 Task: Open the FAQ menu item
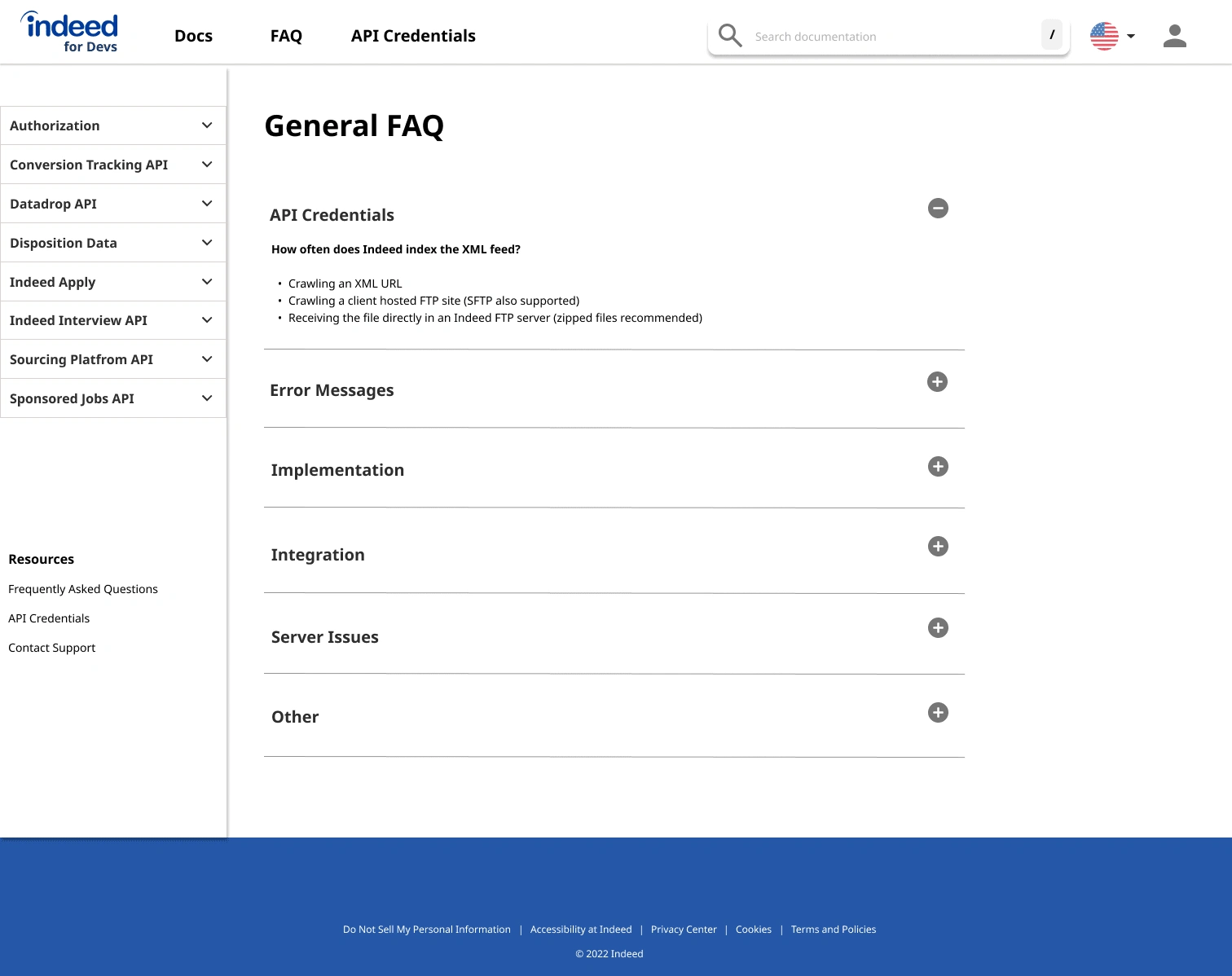(286, 36)
